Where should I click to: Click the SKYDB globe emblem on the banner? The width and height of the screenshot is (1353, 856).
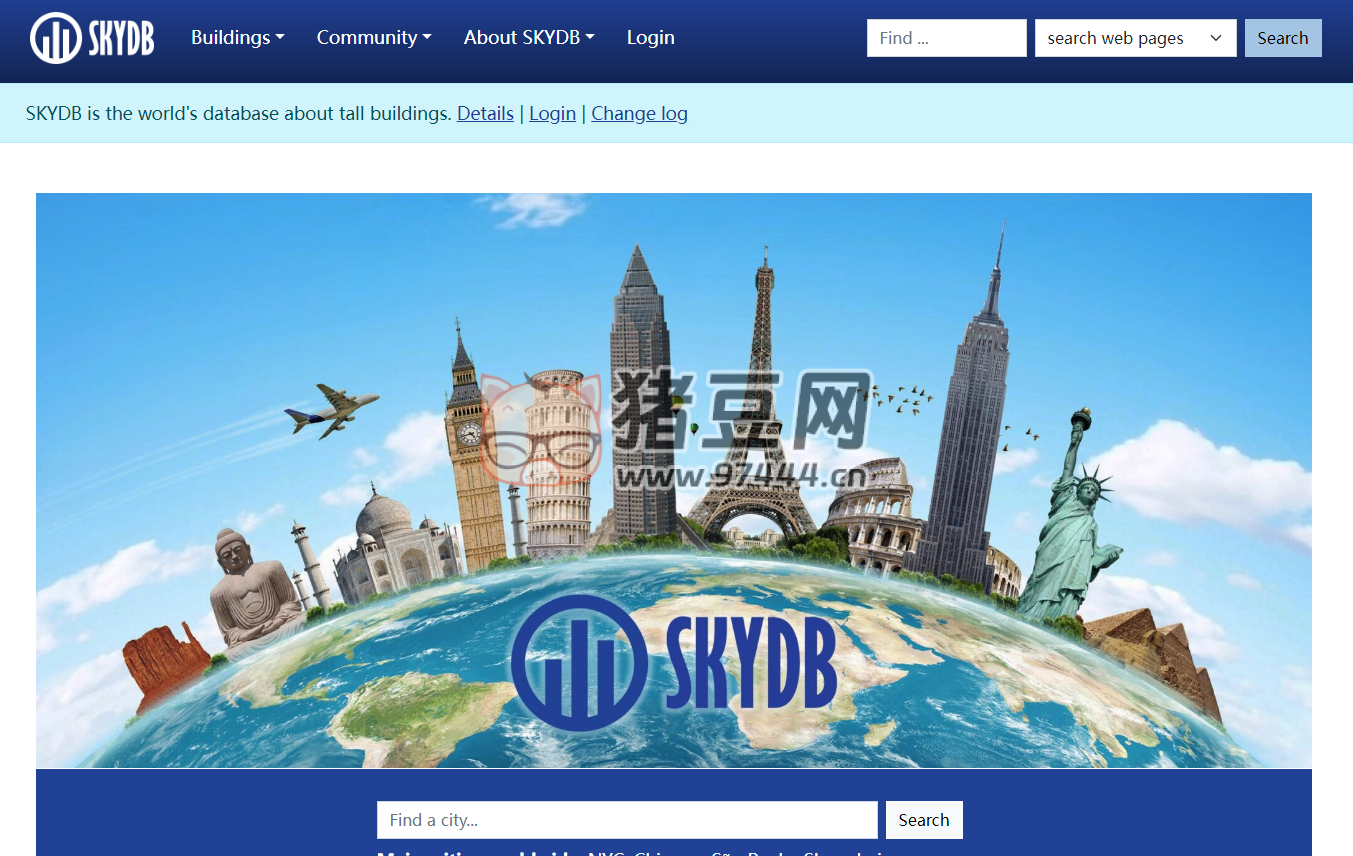point(677,660)
